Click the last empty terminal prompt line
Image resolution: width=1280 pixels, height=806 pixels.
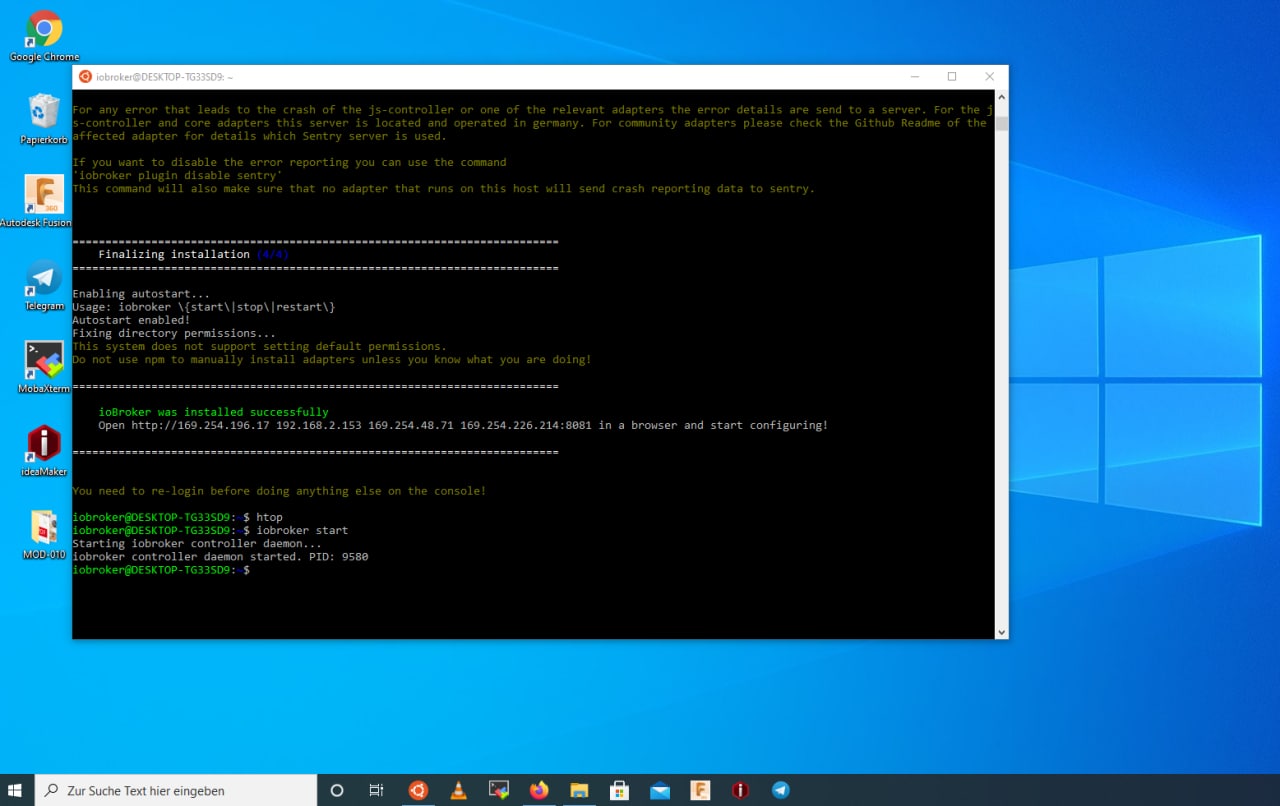coord(161,570)
